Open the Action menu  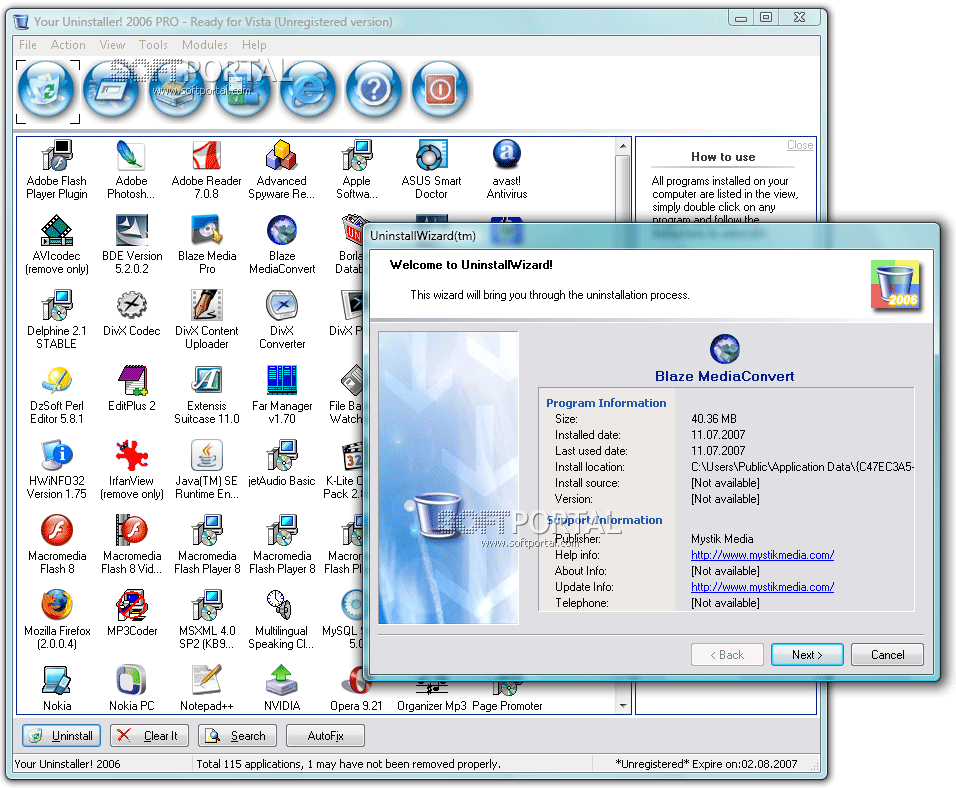coord(68,45)
